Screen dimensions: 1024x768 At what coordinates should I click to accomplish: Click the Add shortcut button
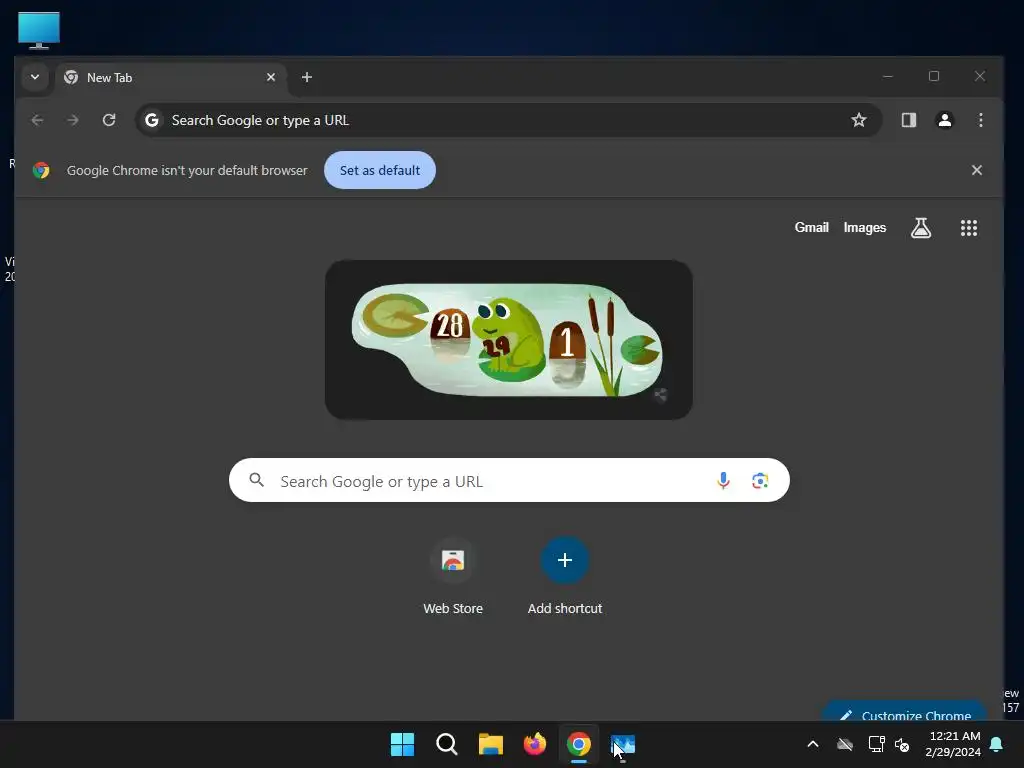[565, 576]
